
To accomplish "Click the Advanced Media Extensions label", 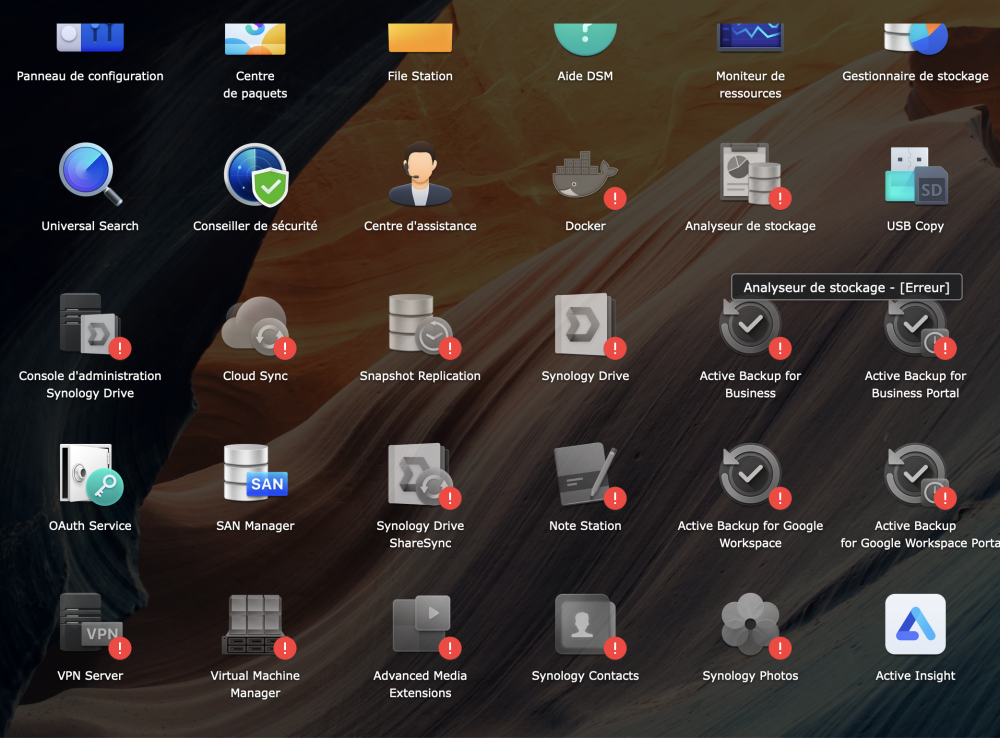I will point(420,684).
